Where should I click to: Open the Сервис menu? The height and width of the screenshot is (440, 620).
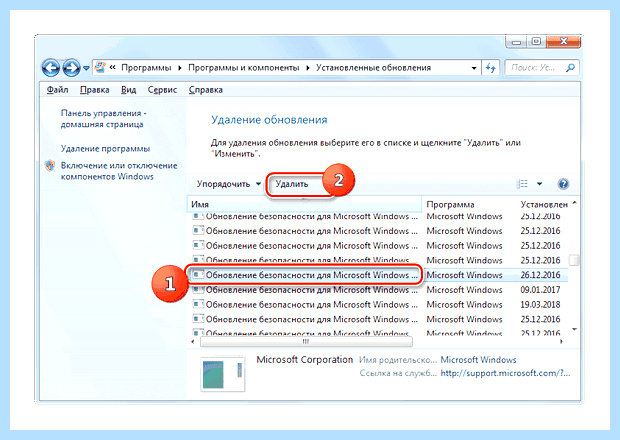pyautogui.click(x=162, y=90)
